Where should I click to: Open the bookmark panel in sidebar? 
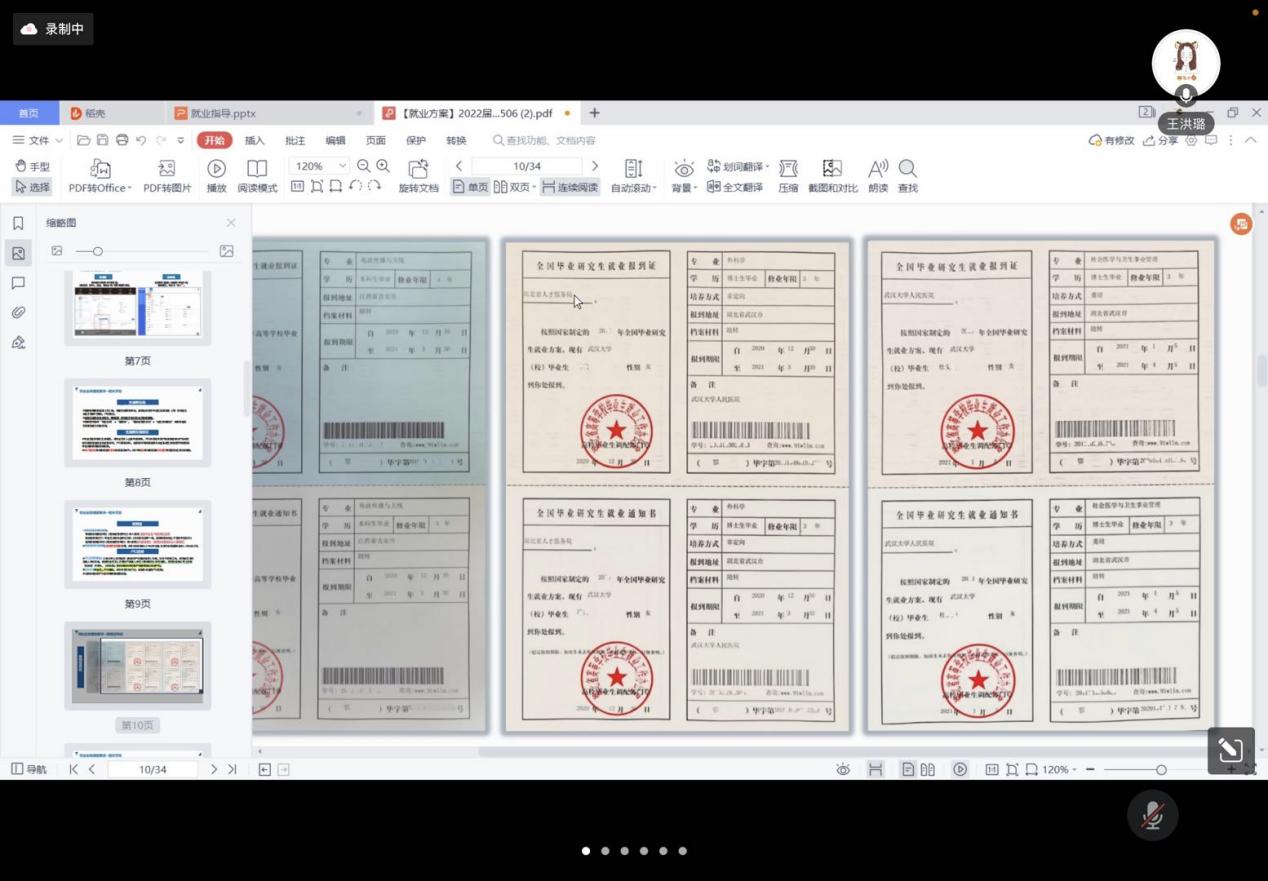(18, 223)
